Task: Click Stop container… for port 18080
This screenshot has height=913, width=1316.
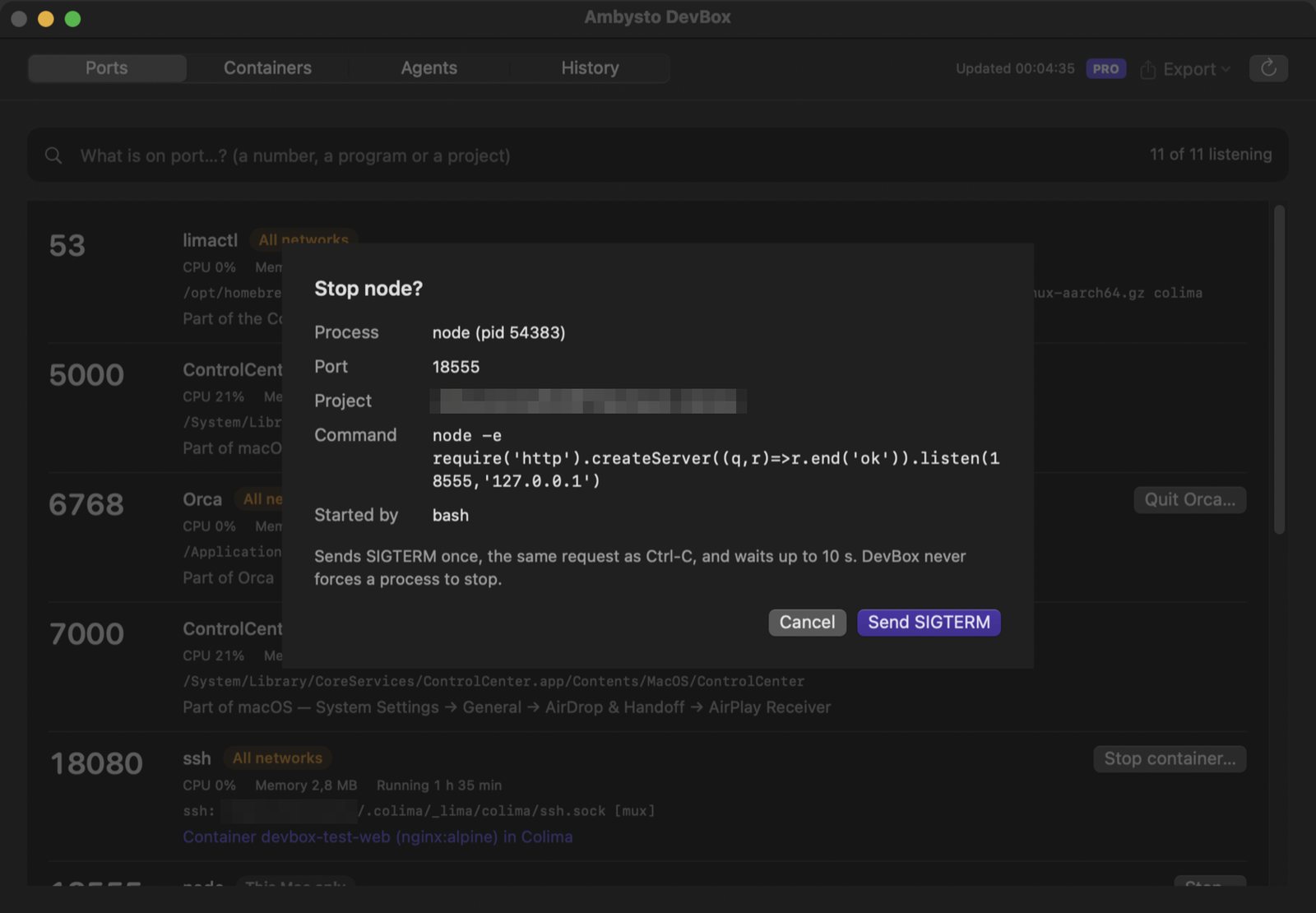Action: [1170, 759]
